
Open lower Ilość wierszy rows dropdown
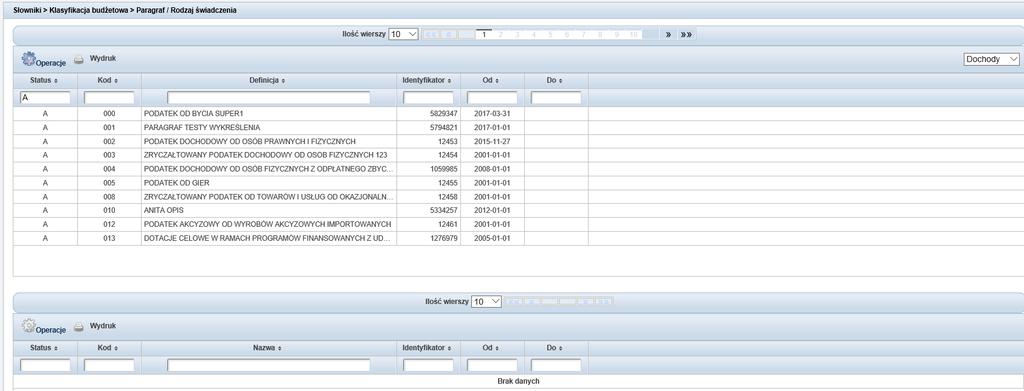(487, 302)
